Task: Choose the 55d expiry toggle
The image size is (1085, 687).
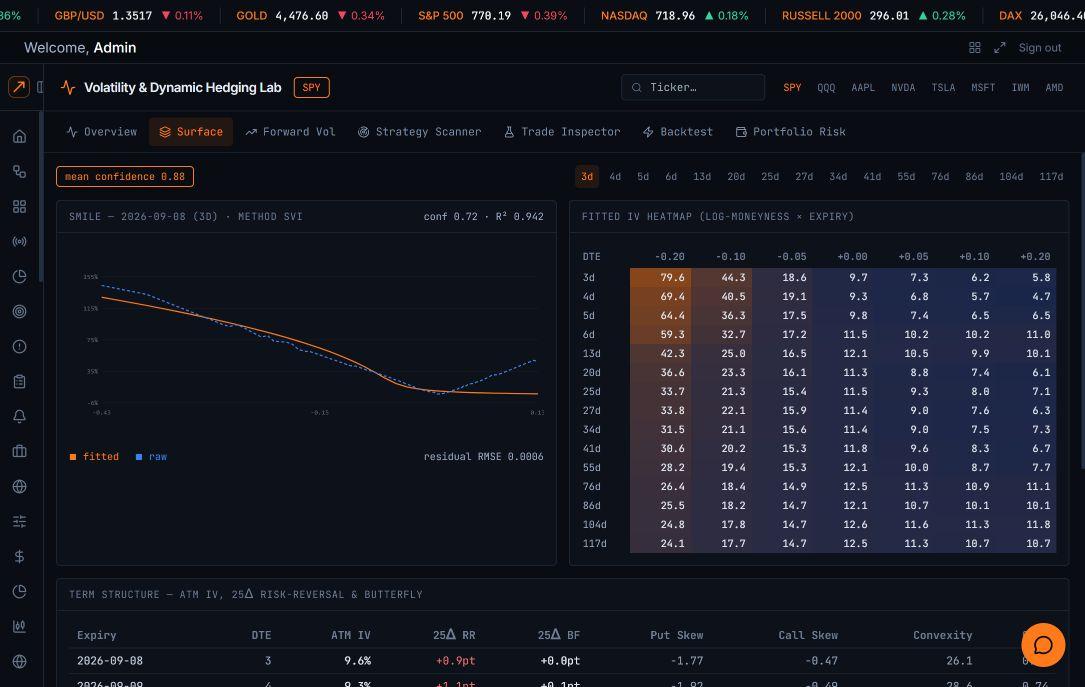Action: [x=906, y=176]
